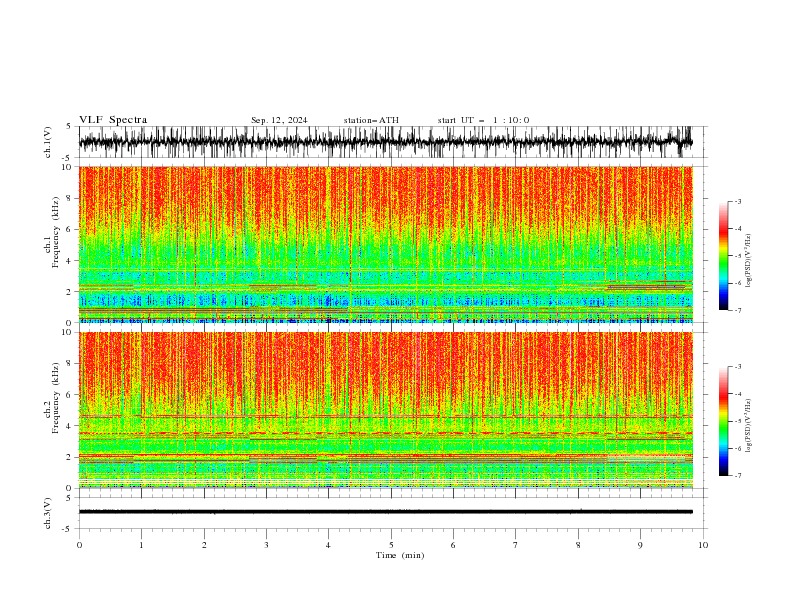Click the 'station=ATH' label
Screen dimensions: 792x612
tap(371, 120)
